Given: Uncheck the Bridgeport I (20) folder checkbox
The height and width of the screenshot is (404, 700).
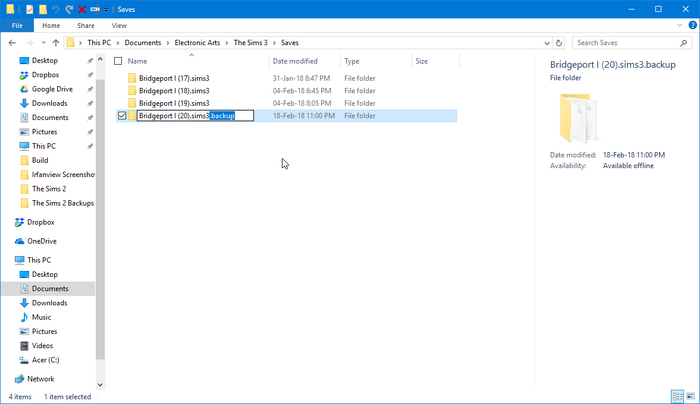Looking at the screenshot, I should click(122, 116).
